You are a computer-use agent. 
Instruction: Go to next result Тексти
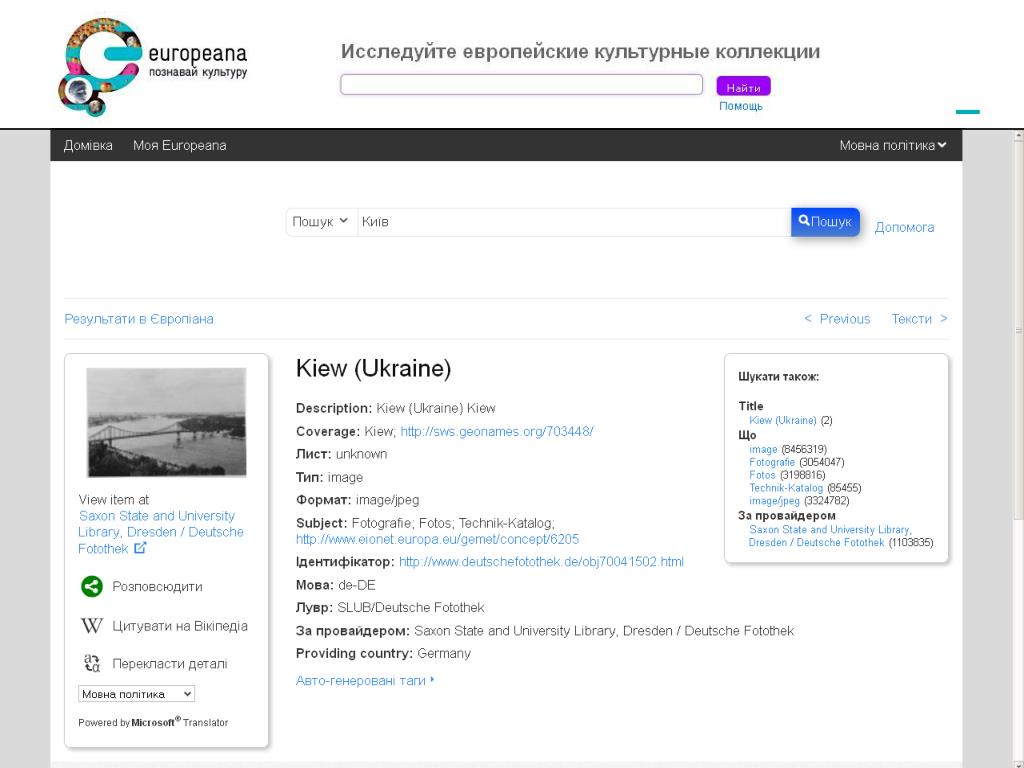coord(920,319)
